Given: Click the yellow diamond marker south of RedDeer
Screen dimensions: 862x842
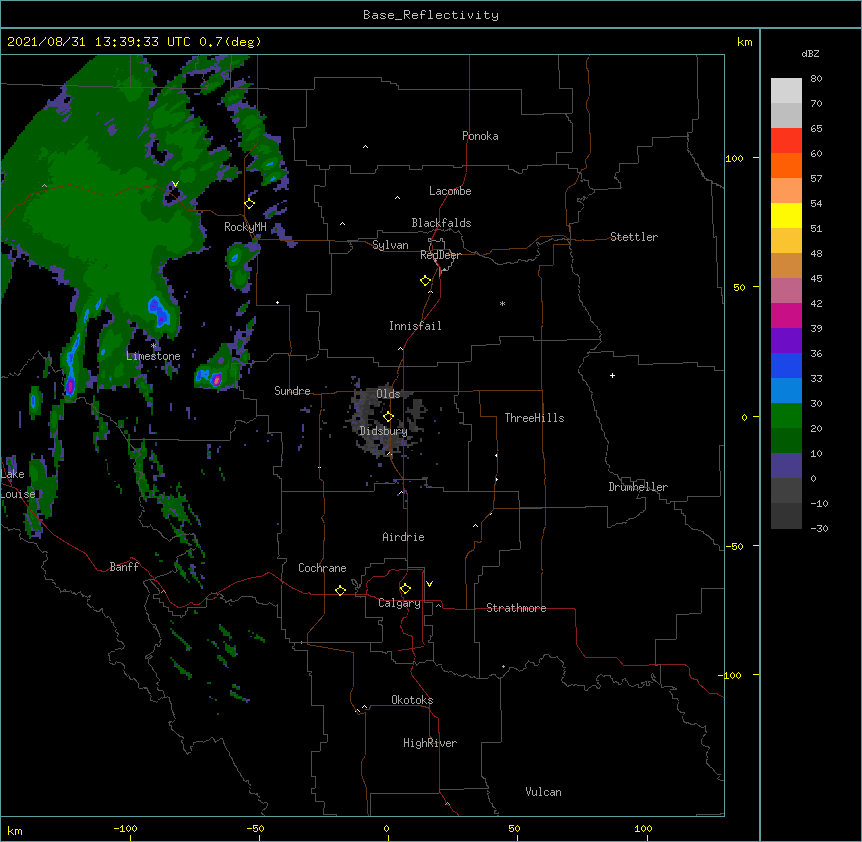Looking at the screenshot, I should [426, 281].
